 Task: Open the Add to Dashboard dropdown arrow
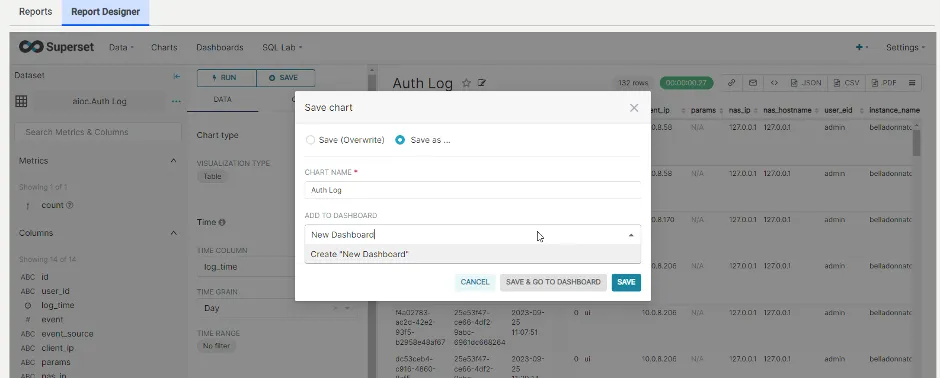(x=631, y=235)
